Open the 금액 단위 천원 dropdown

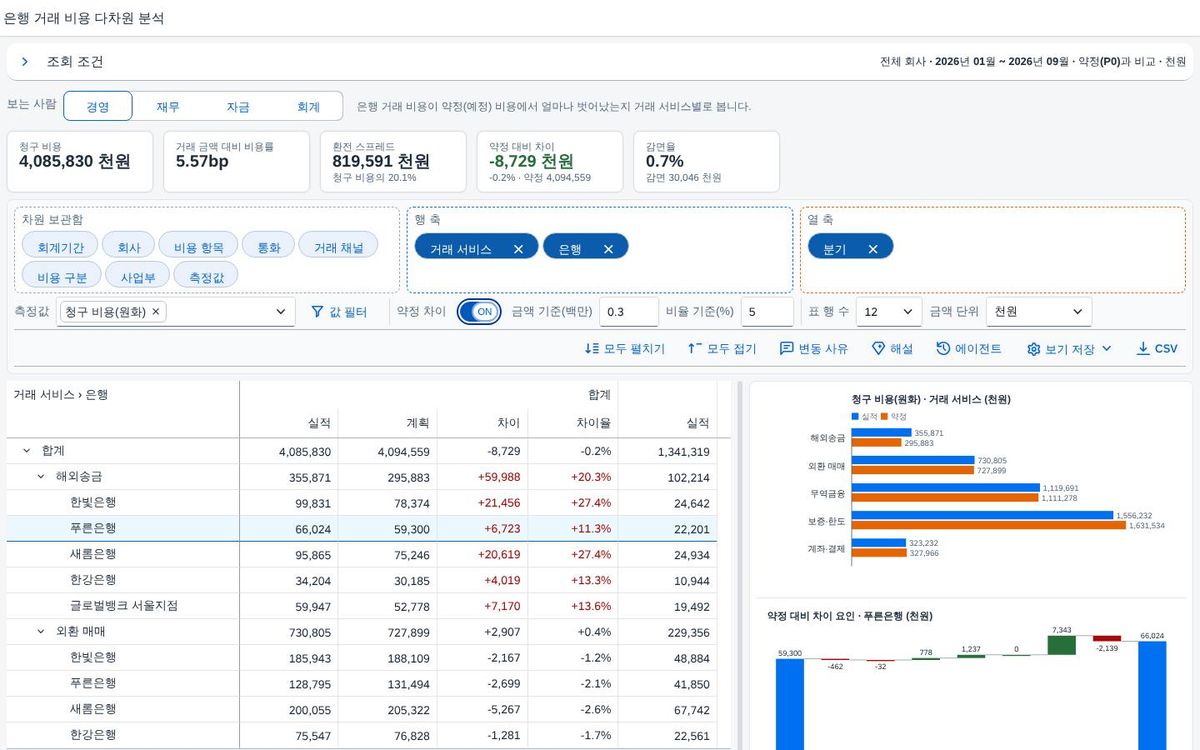click(1039, 312)
